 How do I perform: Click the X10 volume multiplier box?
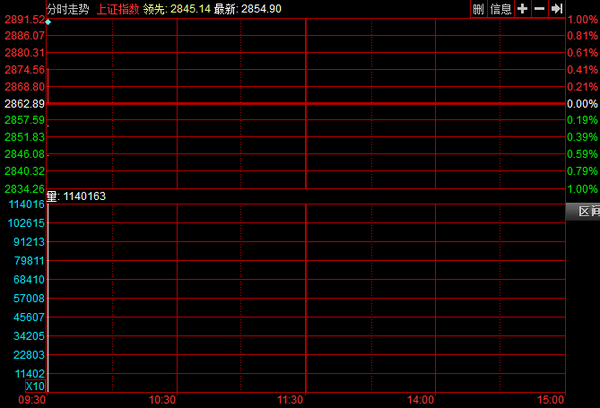35,386
